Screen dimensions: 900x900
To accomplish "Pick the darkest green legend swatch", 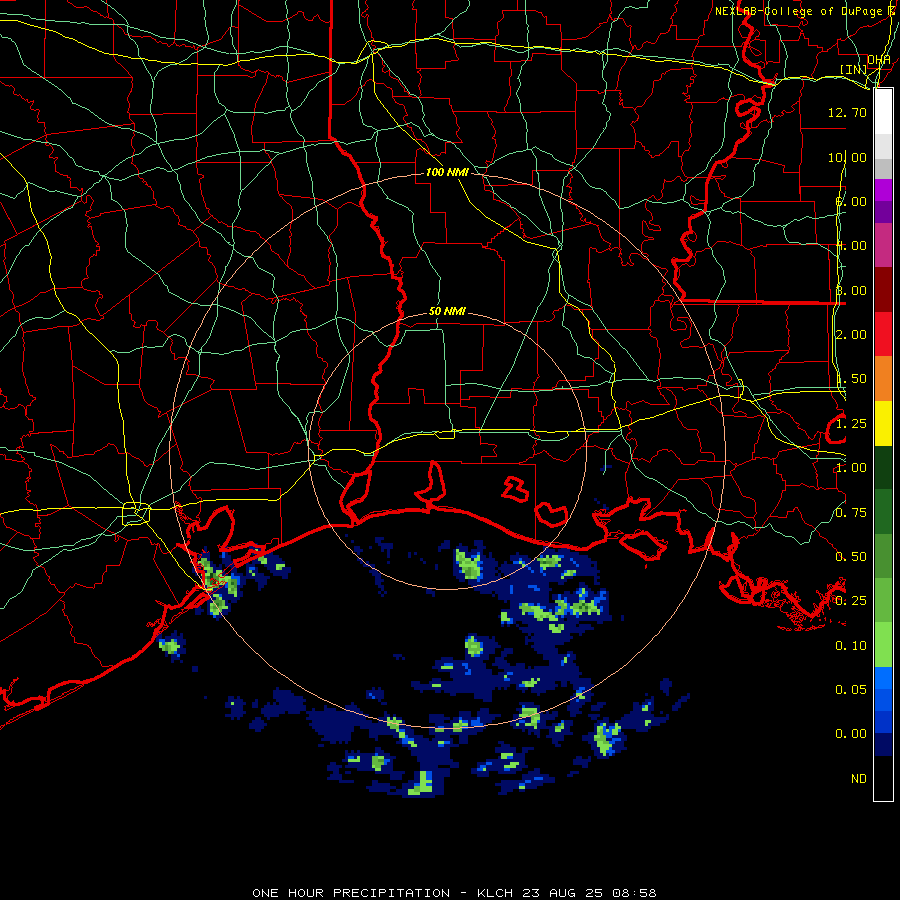I will (883, 467).
